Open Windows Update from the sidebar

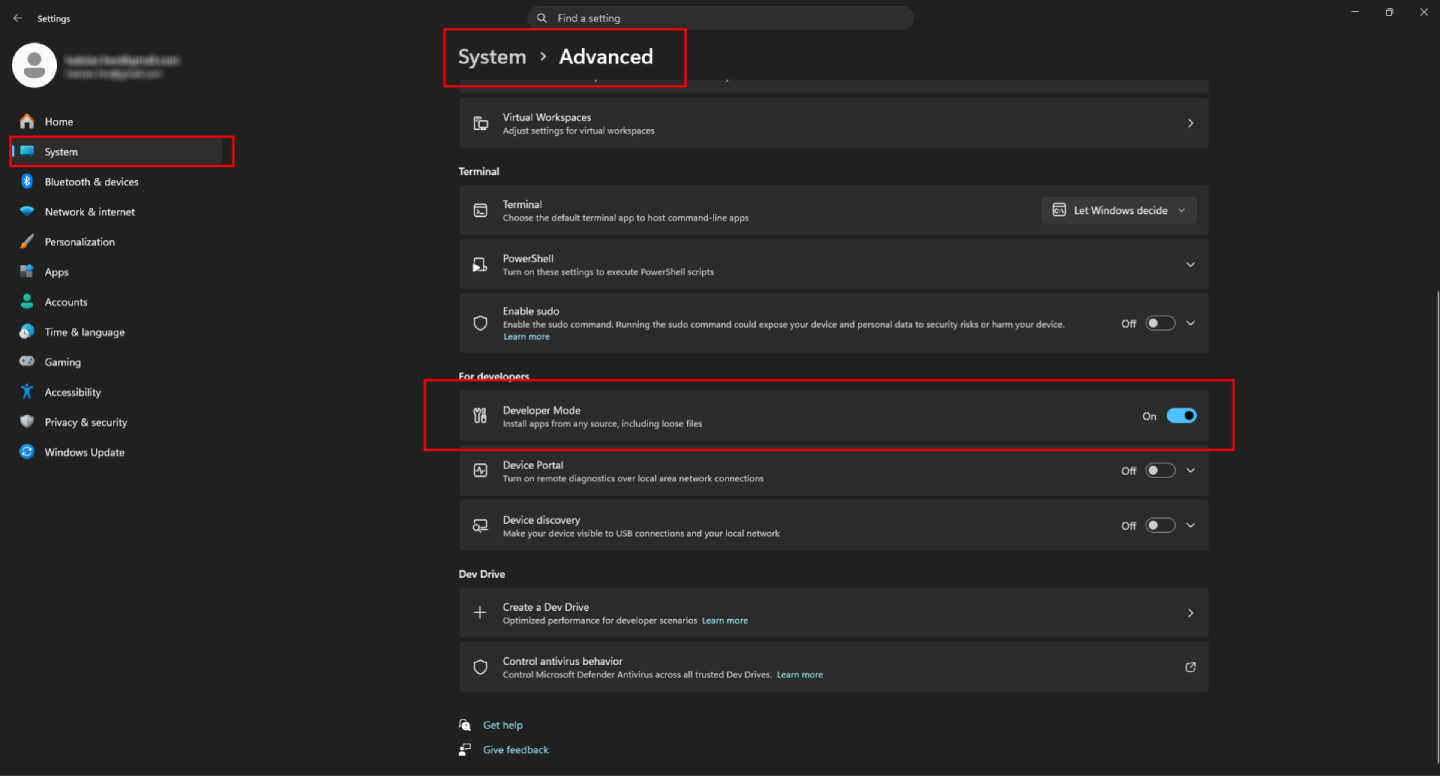(x=85, y=452)
